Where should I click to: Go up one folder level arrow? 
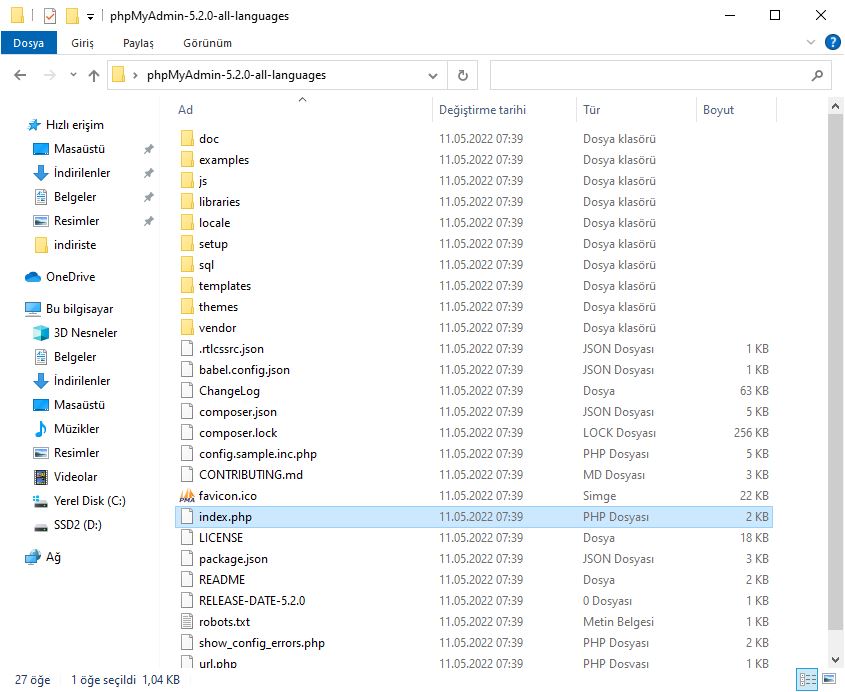94,75
